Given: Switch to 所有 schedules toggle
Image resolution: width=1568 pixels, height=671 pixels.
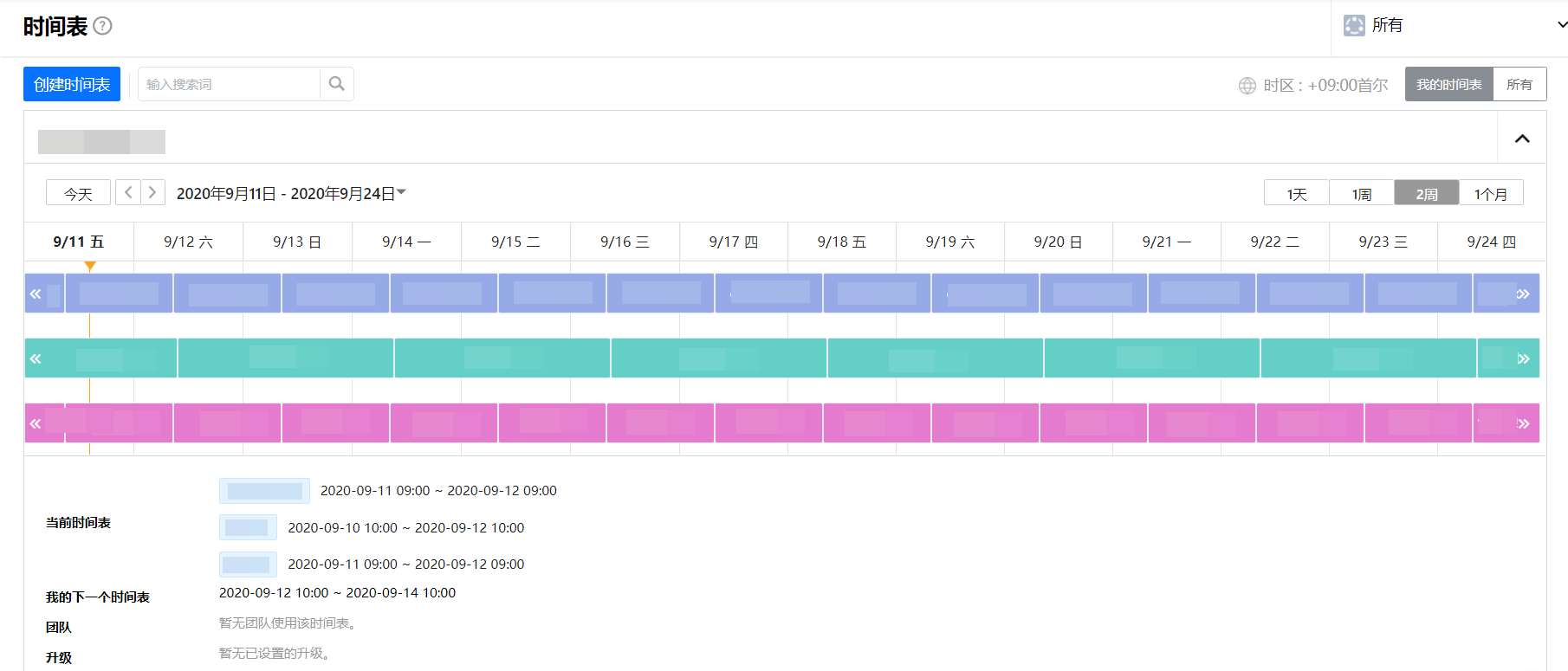Looking at the screenshot, I should click(x=1519, y=84).
